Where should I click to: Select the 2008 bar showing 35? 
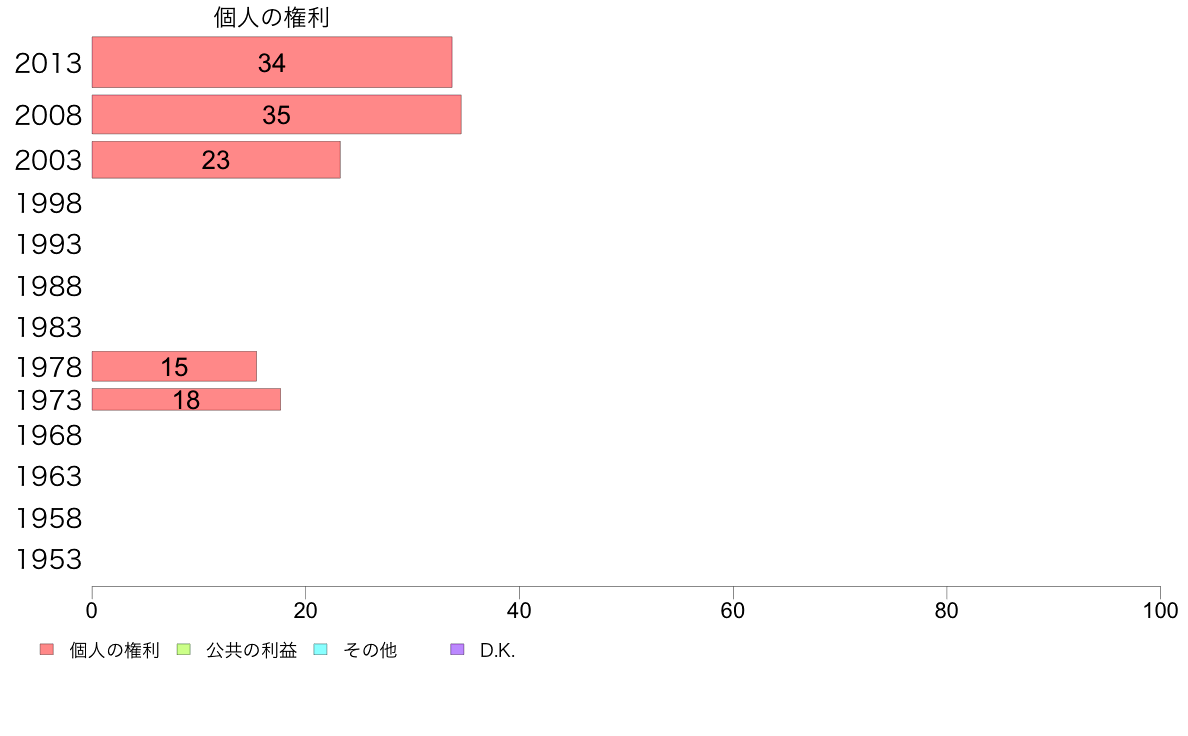tap(277, 114)
